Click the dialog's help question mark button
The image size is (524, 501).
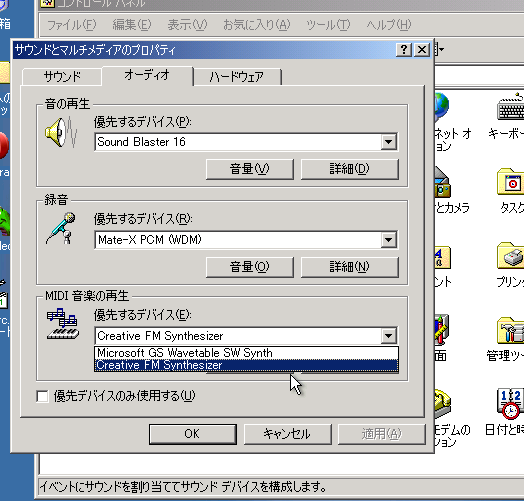[404, 50]
